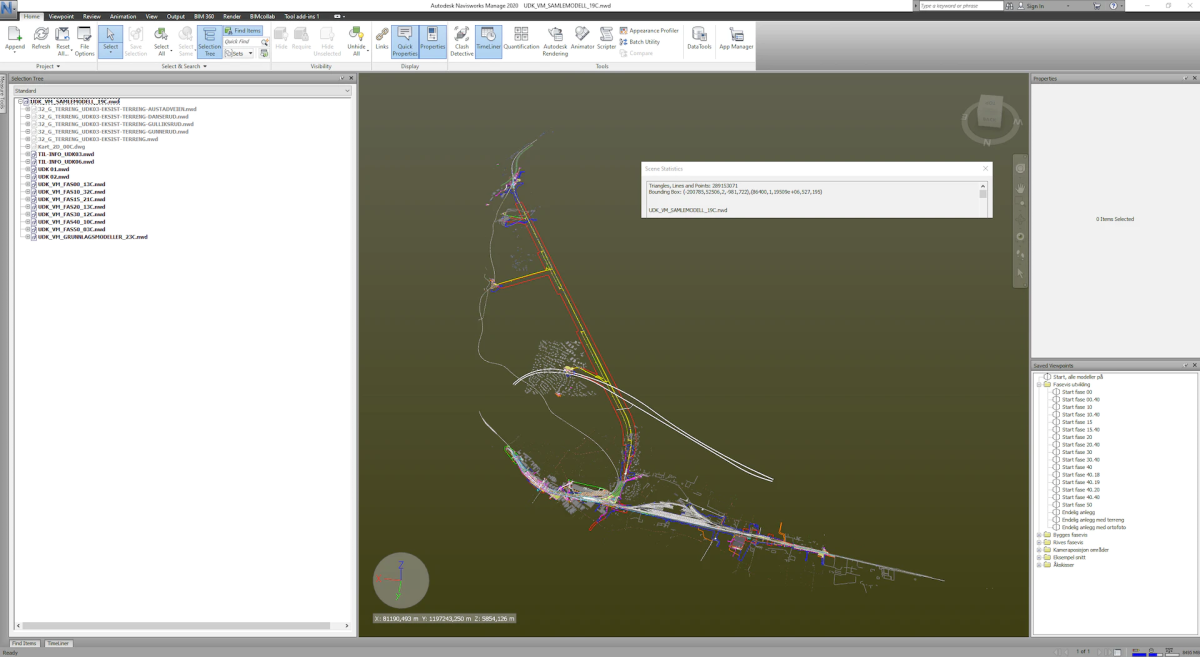Click the Find Items button
This screenshot has height=657, width=1200.
(x=243, y=31)
